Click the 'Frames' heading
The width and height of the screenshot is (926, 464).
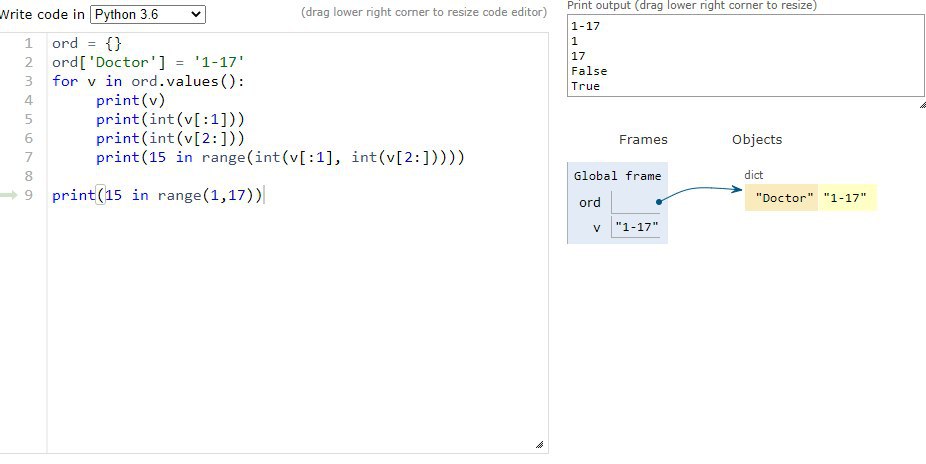pos(643,140)
